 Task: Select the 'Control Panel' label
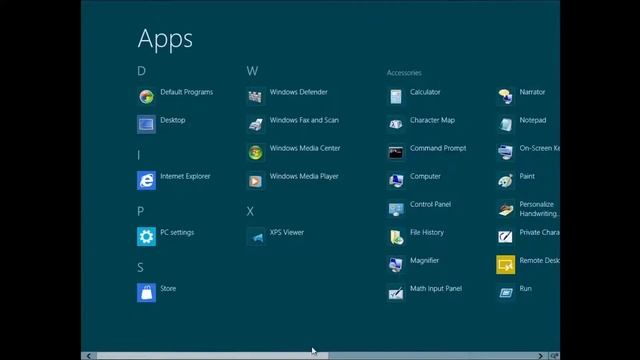tap(430, 204)
